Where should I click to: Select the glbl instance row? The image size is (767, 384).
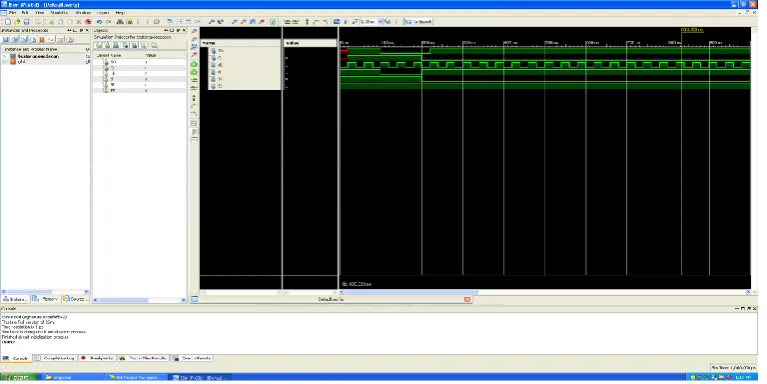[x=45, y=62]
